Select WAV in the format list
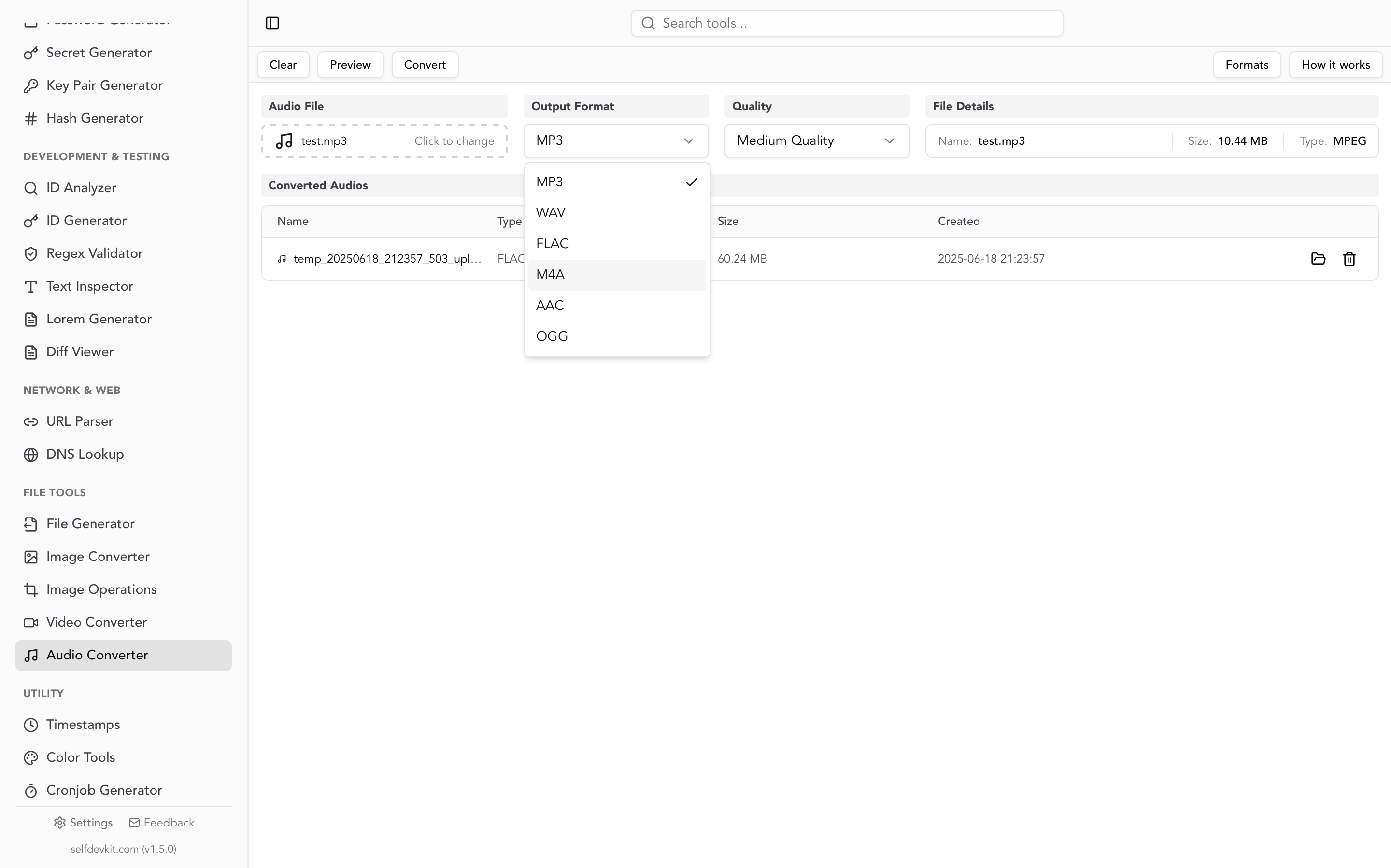The height and width of the screenshot is (868, 1391). click(617, 213)
